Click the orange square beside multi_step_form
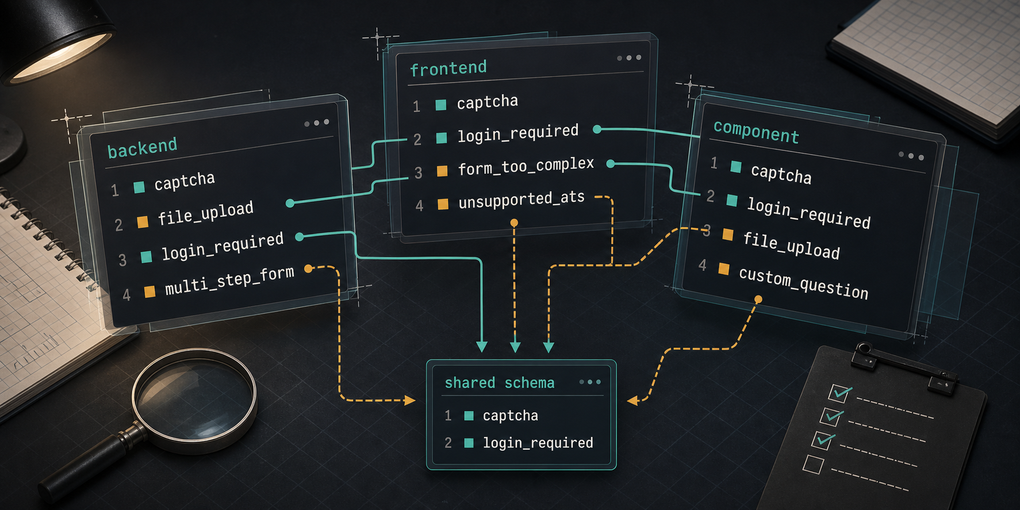The height and width of the screenshot is (510, 1020). click(x=150, y=291)
